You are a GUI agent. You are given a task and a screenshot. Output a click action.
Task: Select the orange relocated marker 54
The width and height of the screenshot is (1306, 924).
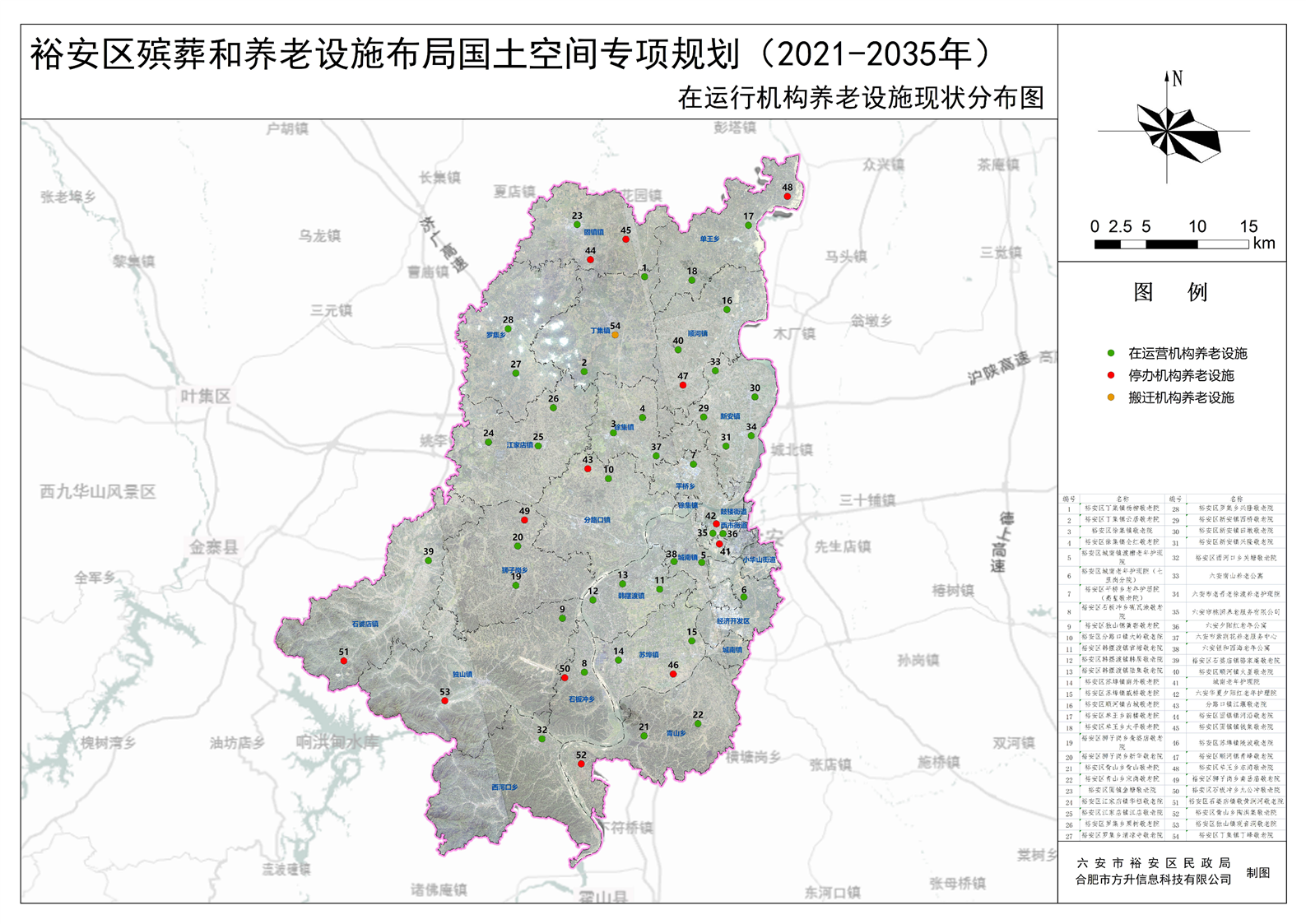pos(615,335)
